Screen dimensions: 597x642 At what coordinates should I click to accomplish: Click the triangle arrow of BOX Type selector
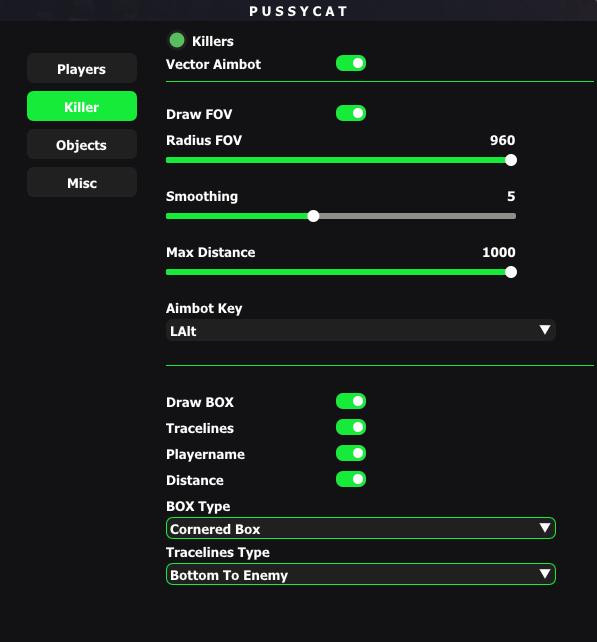click(x=545, y=528)
